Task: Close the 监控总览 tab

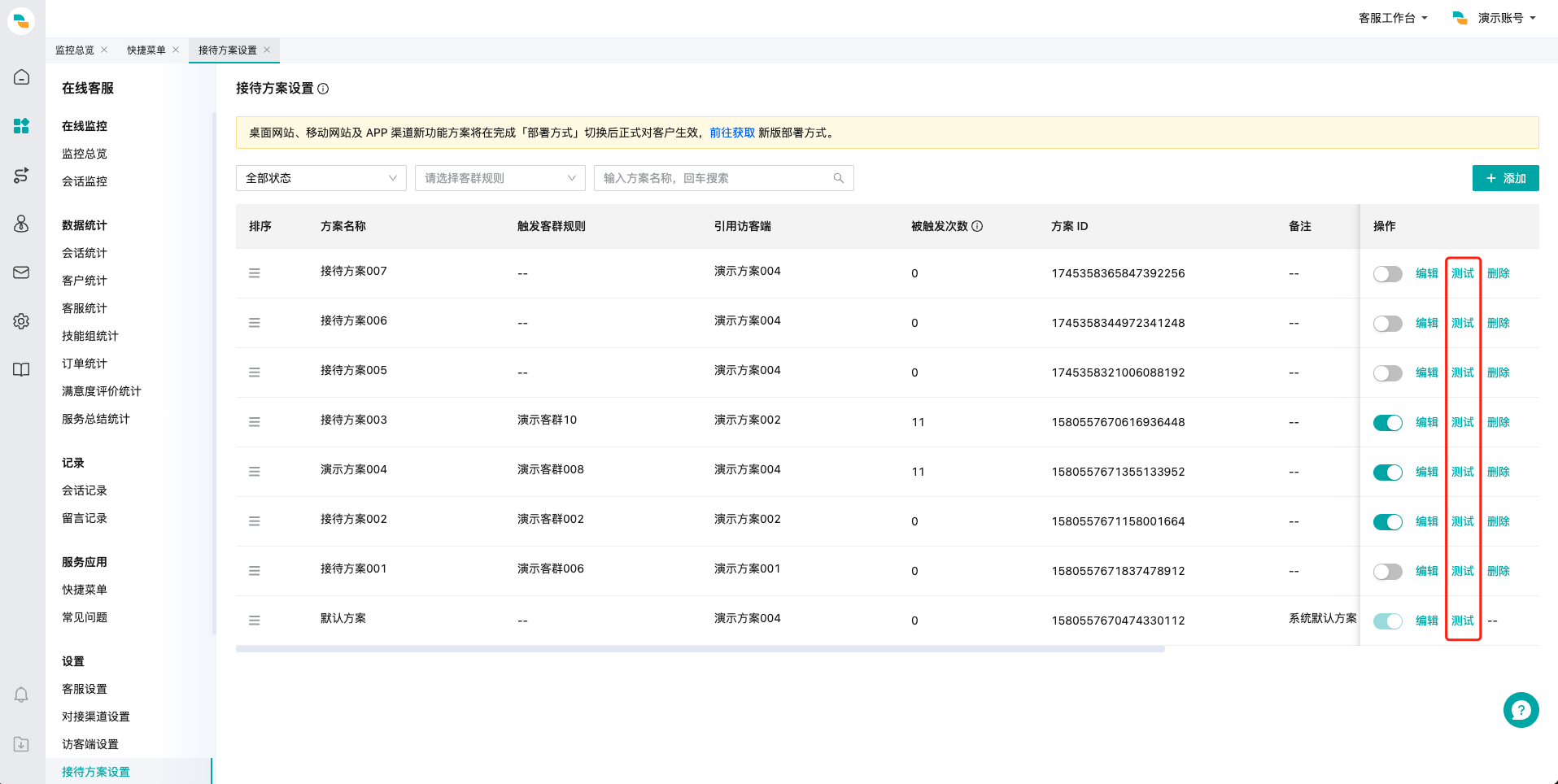Action: pyautogui.click(x=104, y=50)
